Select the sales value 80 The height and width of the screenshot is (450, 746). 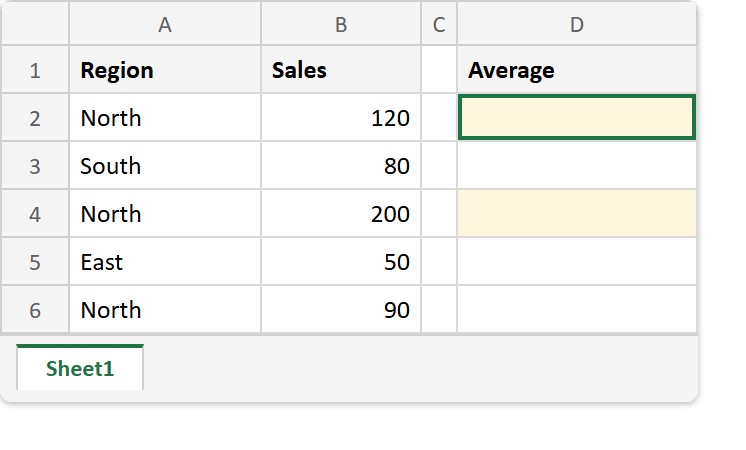point(341,166)
